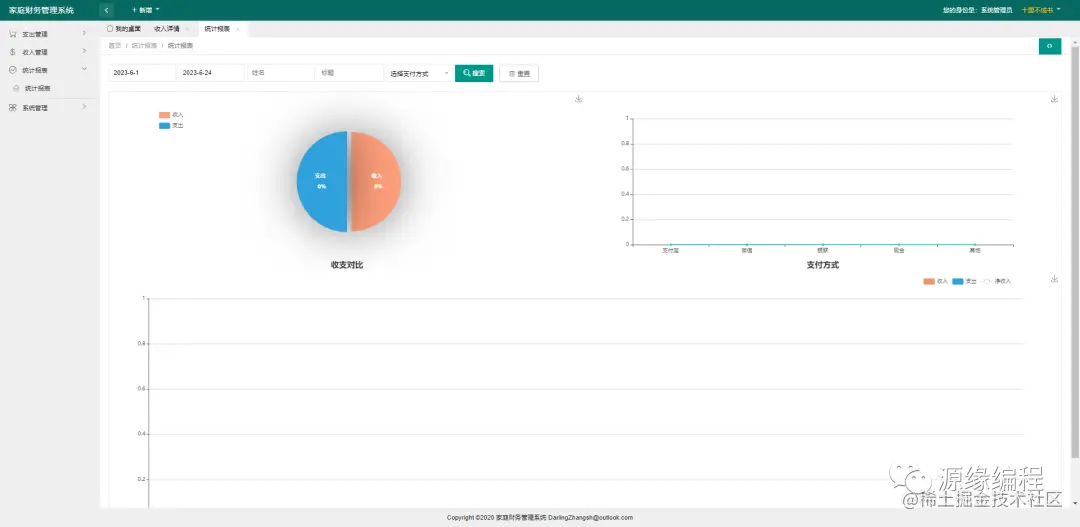1080x527 pixels.
Task: Select the active 统计报表 tab
Action: pyautogui.click(x=218, y=29)
